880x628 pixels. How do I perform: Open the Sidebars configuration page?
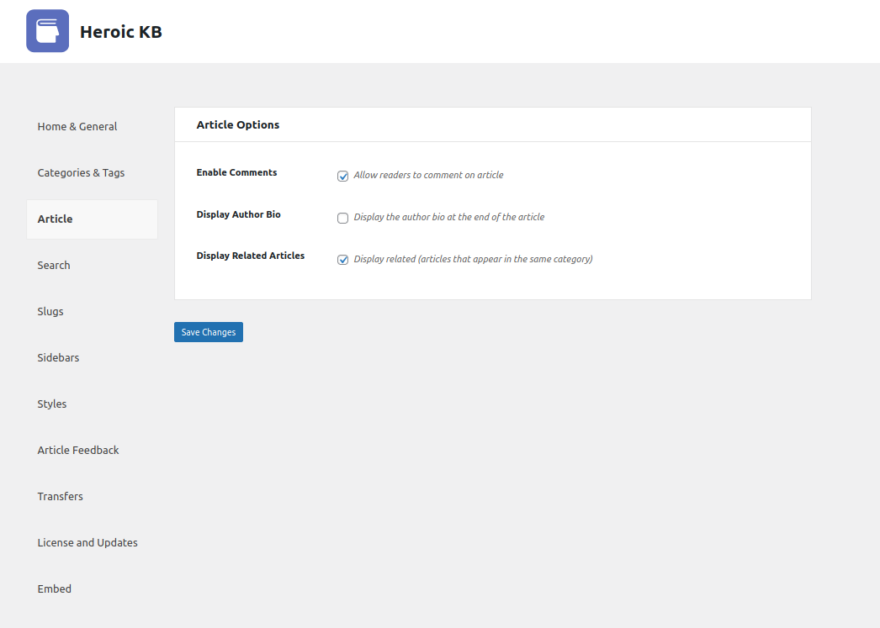pyautogui.click(x=58, y=357)
